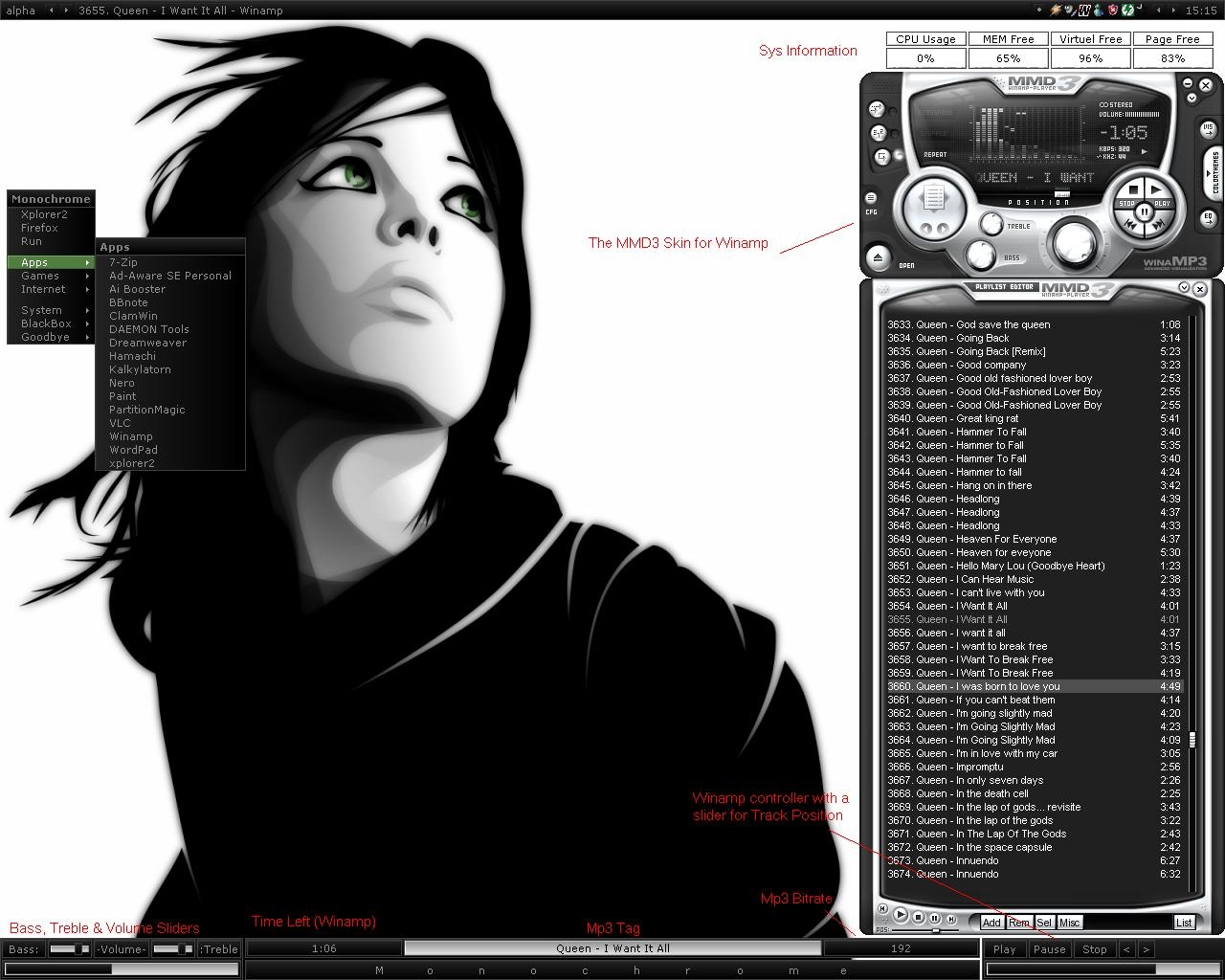This screenshot has width=1225, height=980.
Task: Toggle the Shuffle button on player
Action: coord(879,133)
